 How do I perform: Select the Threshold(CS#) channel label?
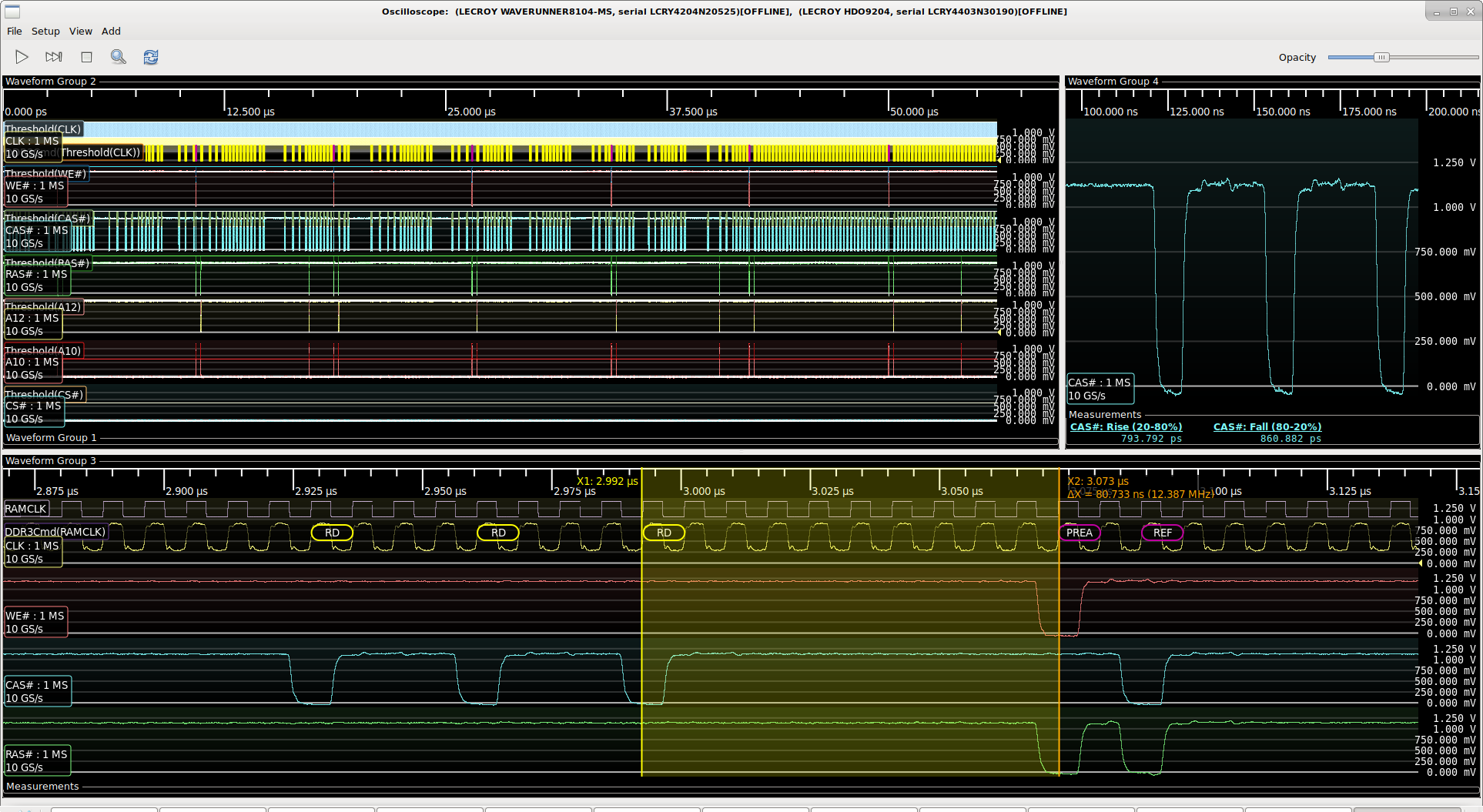pos(45,394)
